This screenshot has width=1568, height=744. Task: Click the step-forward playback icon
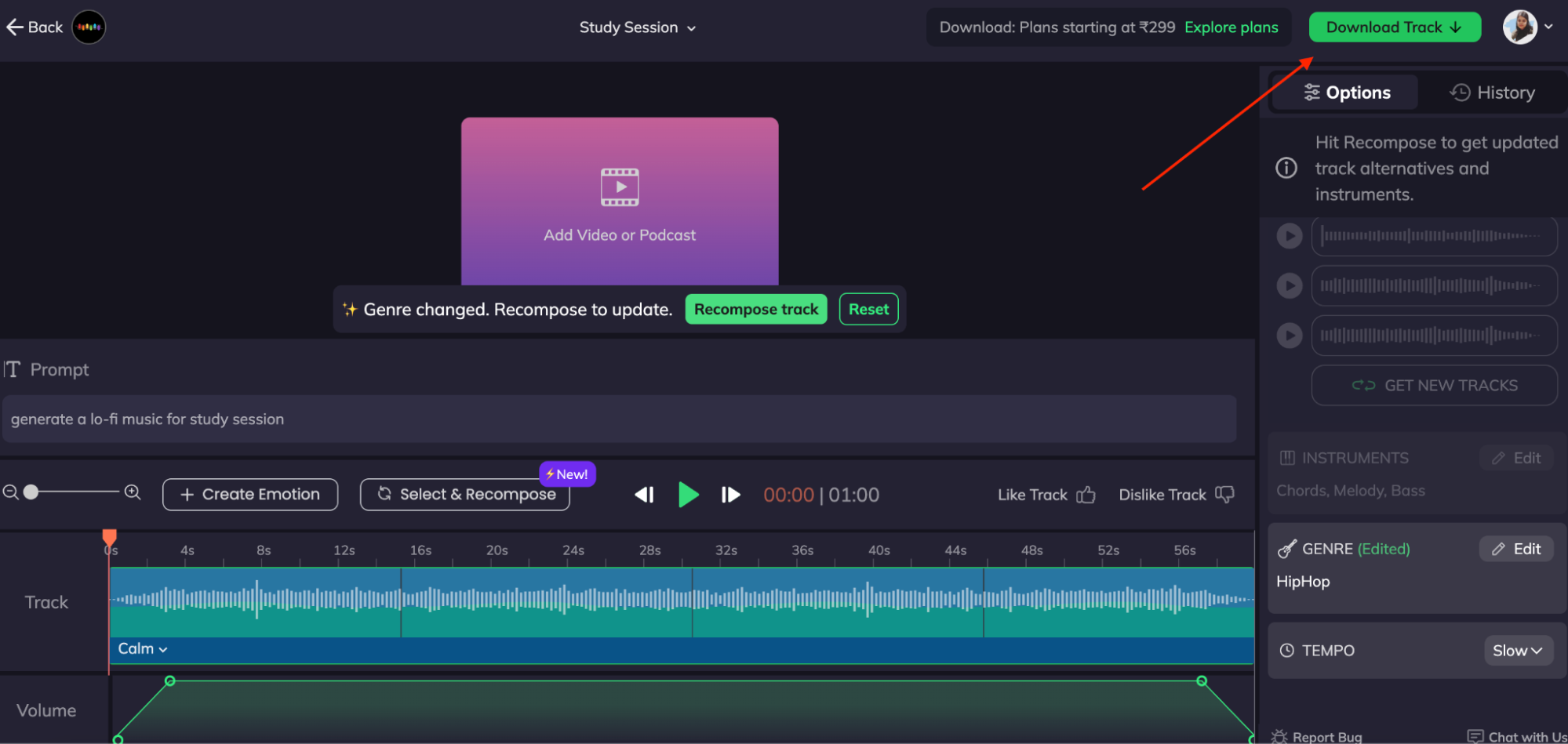point(730,495)
